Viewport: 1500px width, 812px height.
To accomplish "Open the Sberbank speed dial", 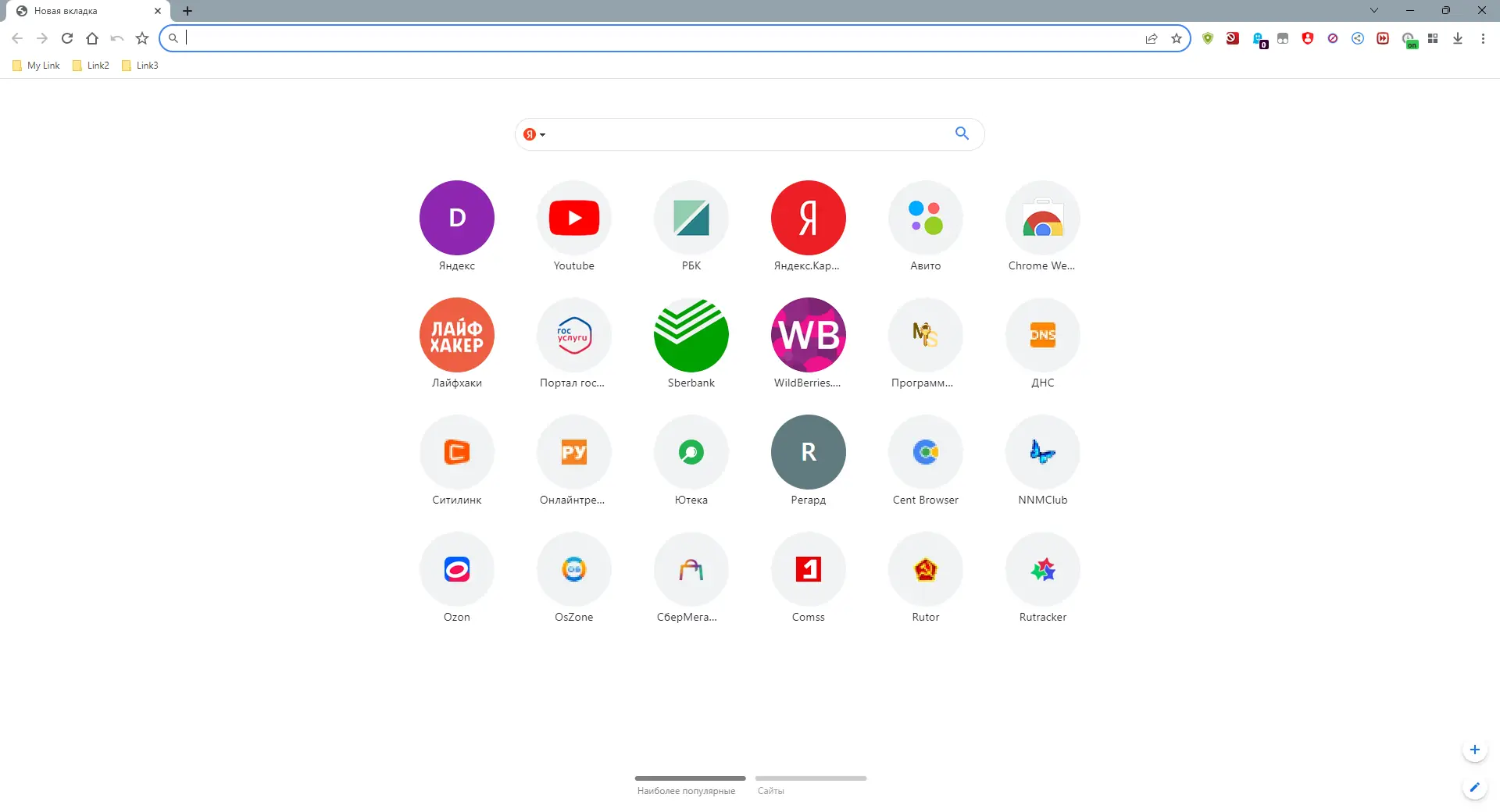I will point(691,344).
